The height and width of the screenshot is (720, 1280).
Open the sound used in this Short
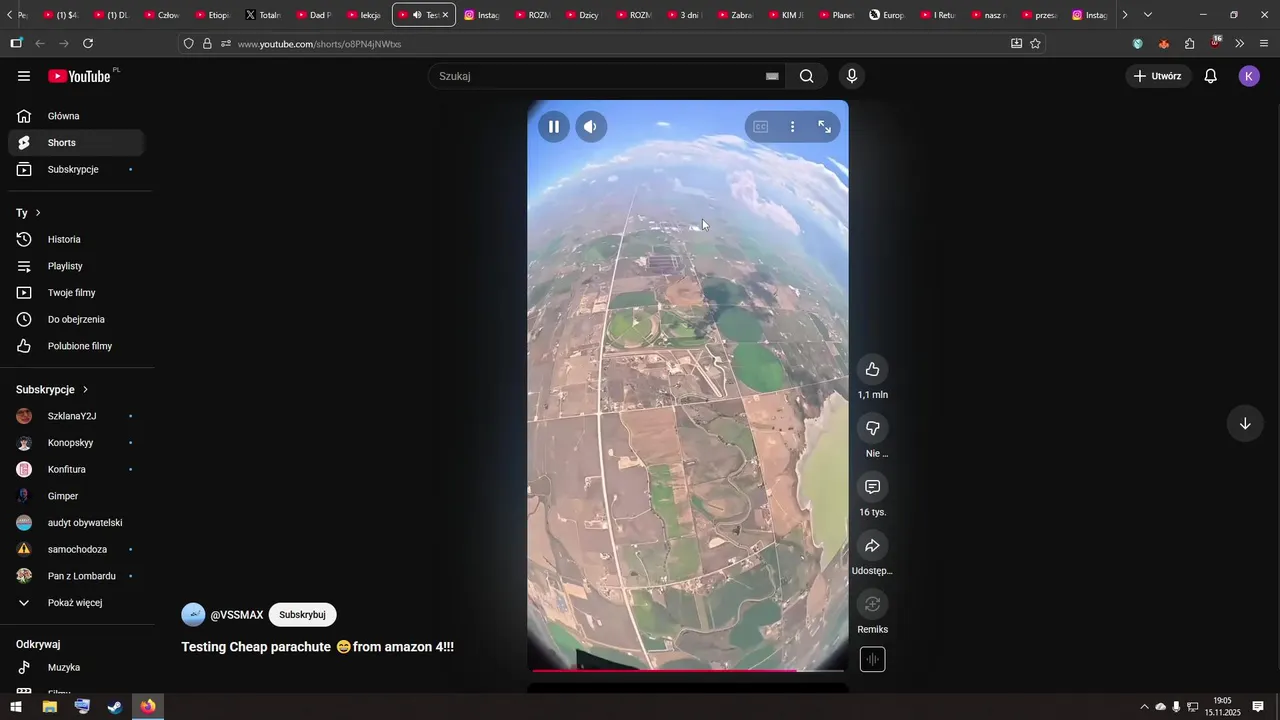point(872,660)
